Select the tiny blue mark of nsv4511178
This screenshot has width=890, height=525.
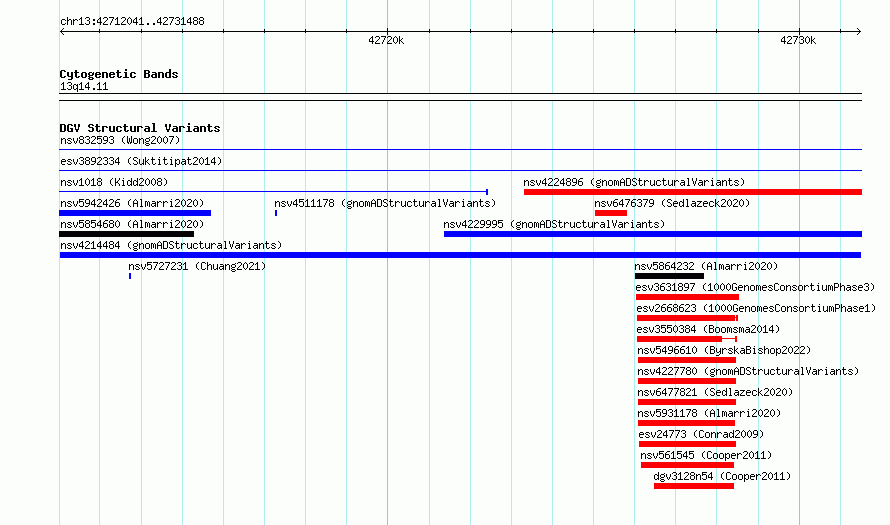(x=276, y=213)
